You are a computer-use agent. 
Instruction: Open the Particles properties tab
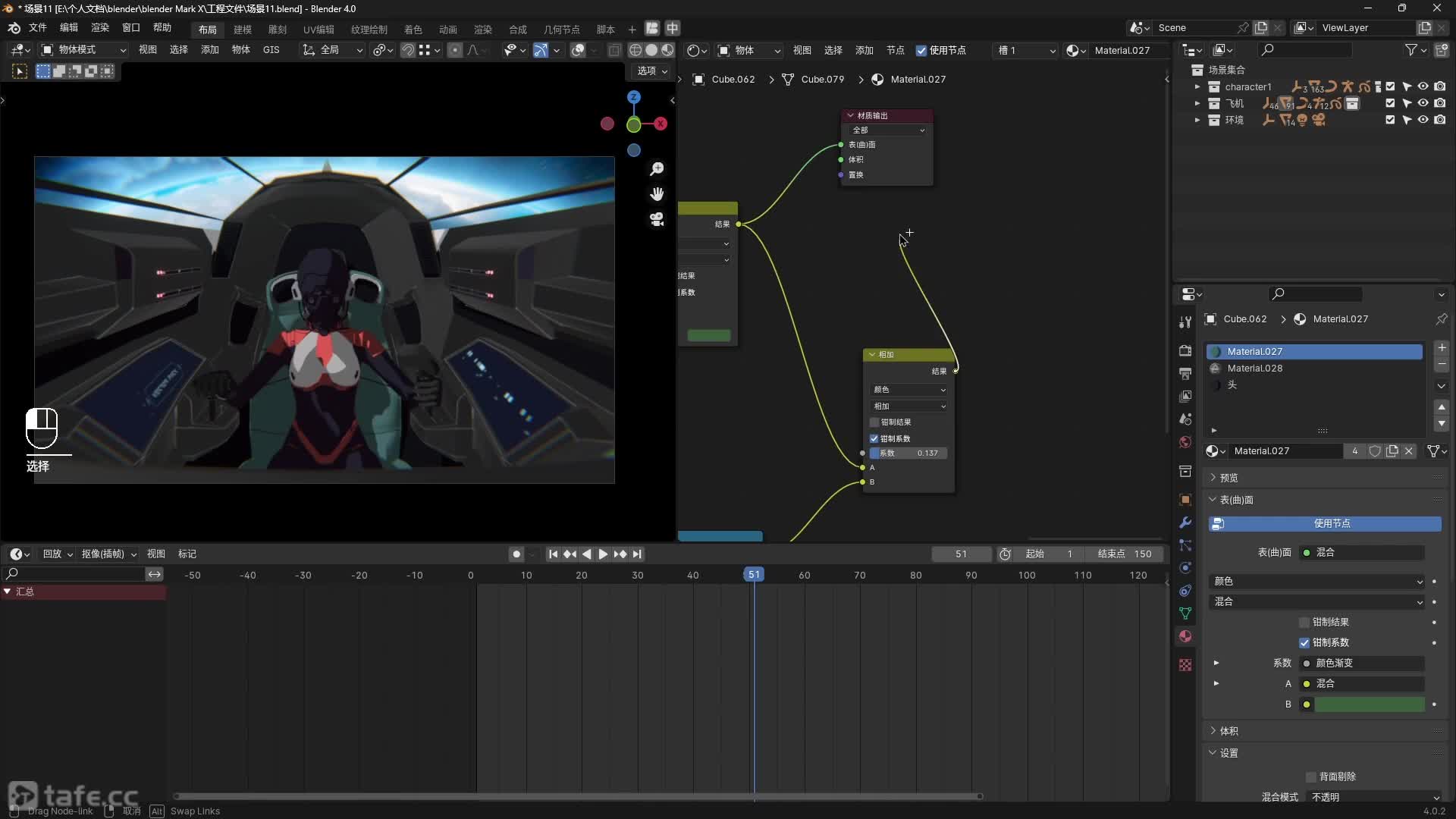click(1185, 545)
